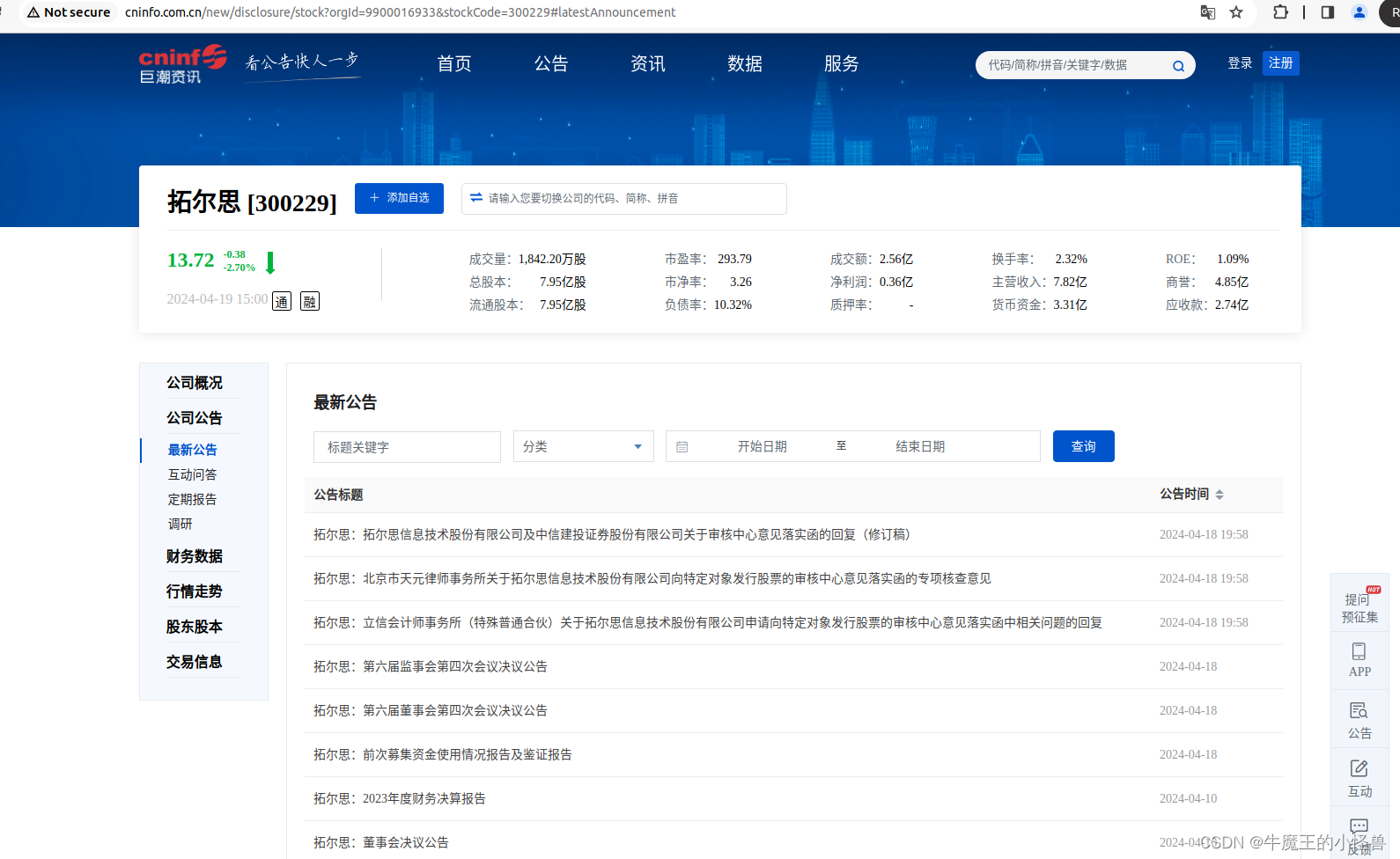
Task: Open 第六届董事会第四次会议决议公告
Action: (431, 711)
